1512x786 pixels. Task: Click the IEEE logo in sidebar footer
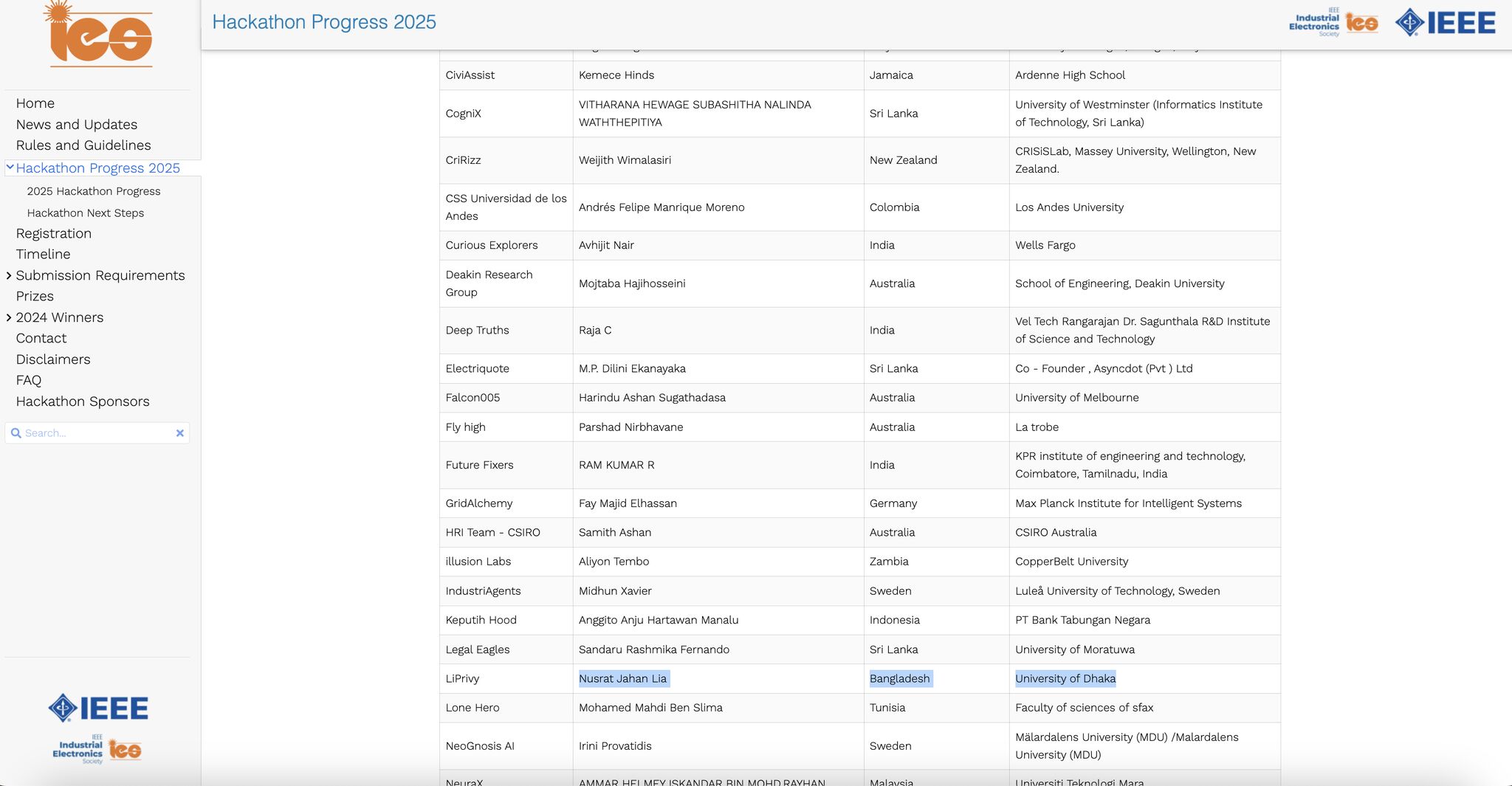click(x=98, y=708)
